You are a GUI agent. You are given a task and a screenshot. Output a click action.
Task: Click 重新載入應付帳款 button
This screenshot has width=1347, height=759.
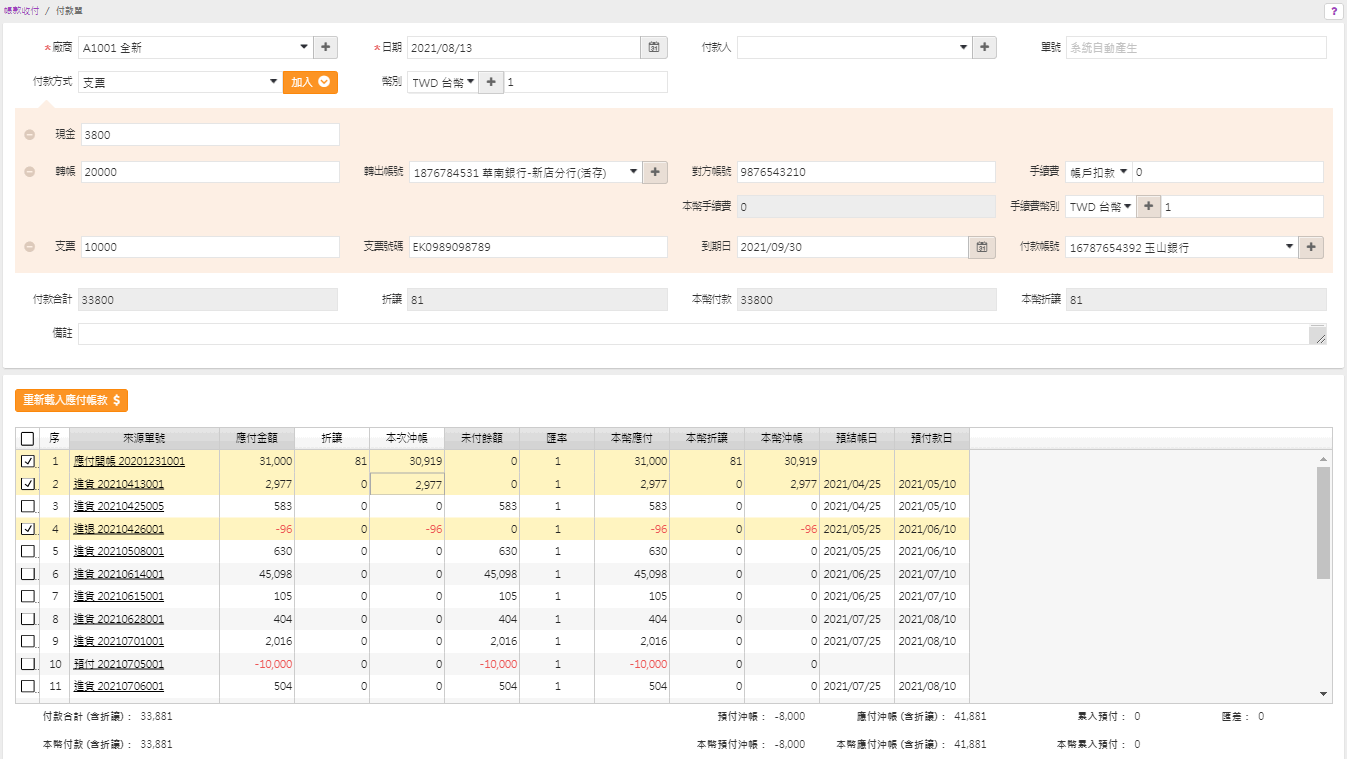click(71, 400)
